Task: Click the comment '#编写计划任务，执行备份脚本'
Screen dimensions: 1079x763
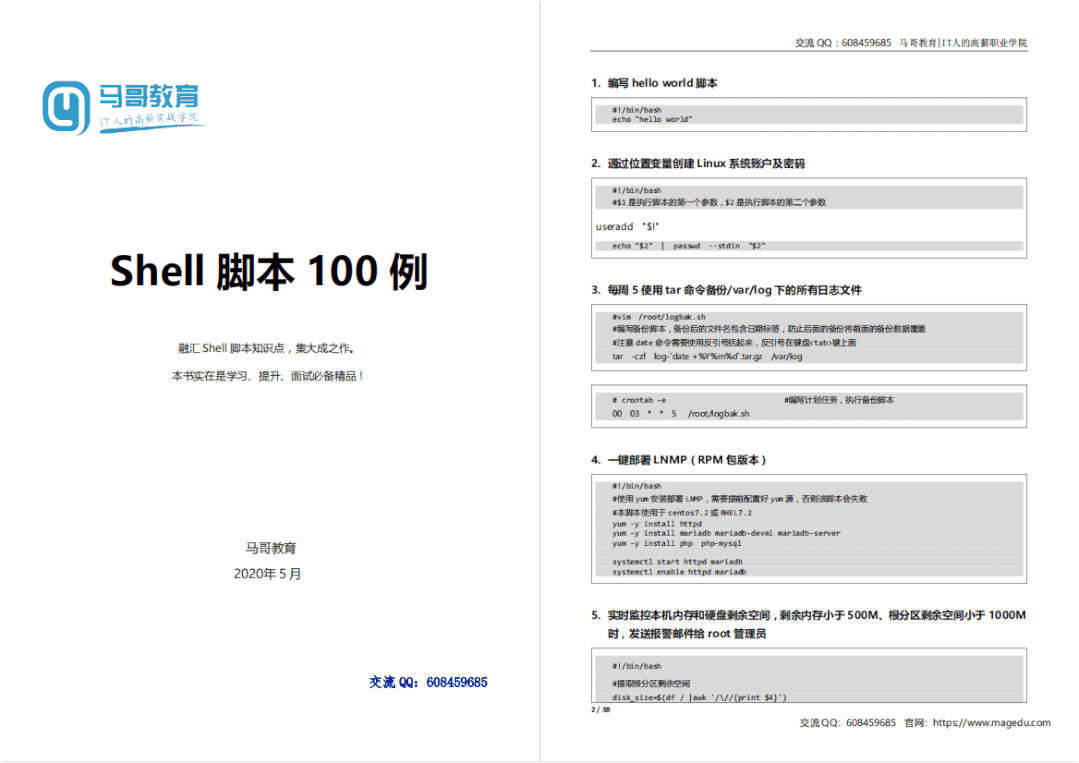Action: click(x=839, y=400)
